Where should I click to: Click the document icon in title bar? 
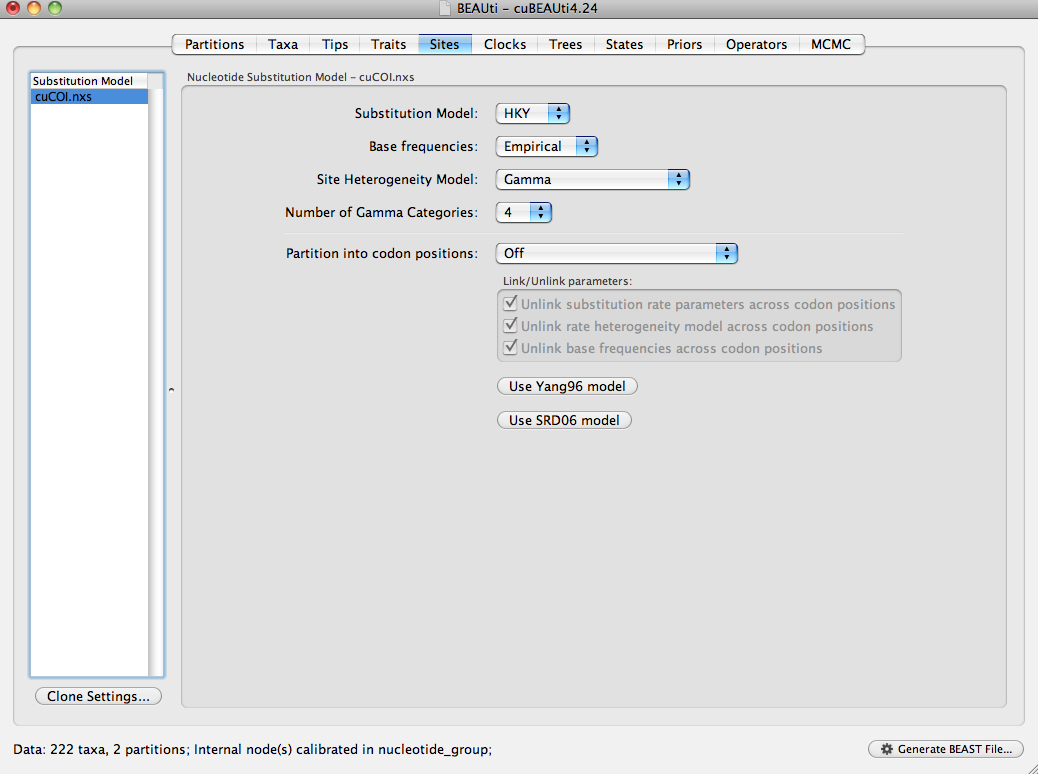pos(446,9)
